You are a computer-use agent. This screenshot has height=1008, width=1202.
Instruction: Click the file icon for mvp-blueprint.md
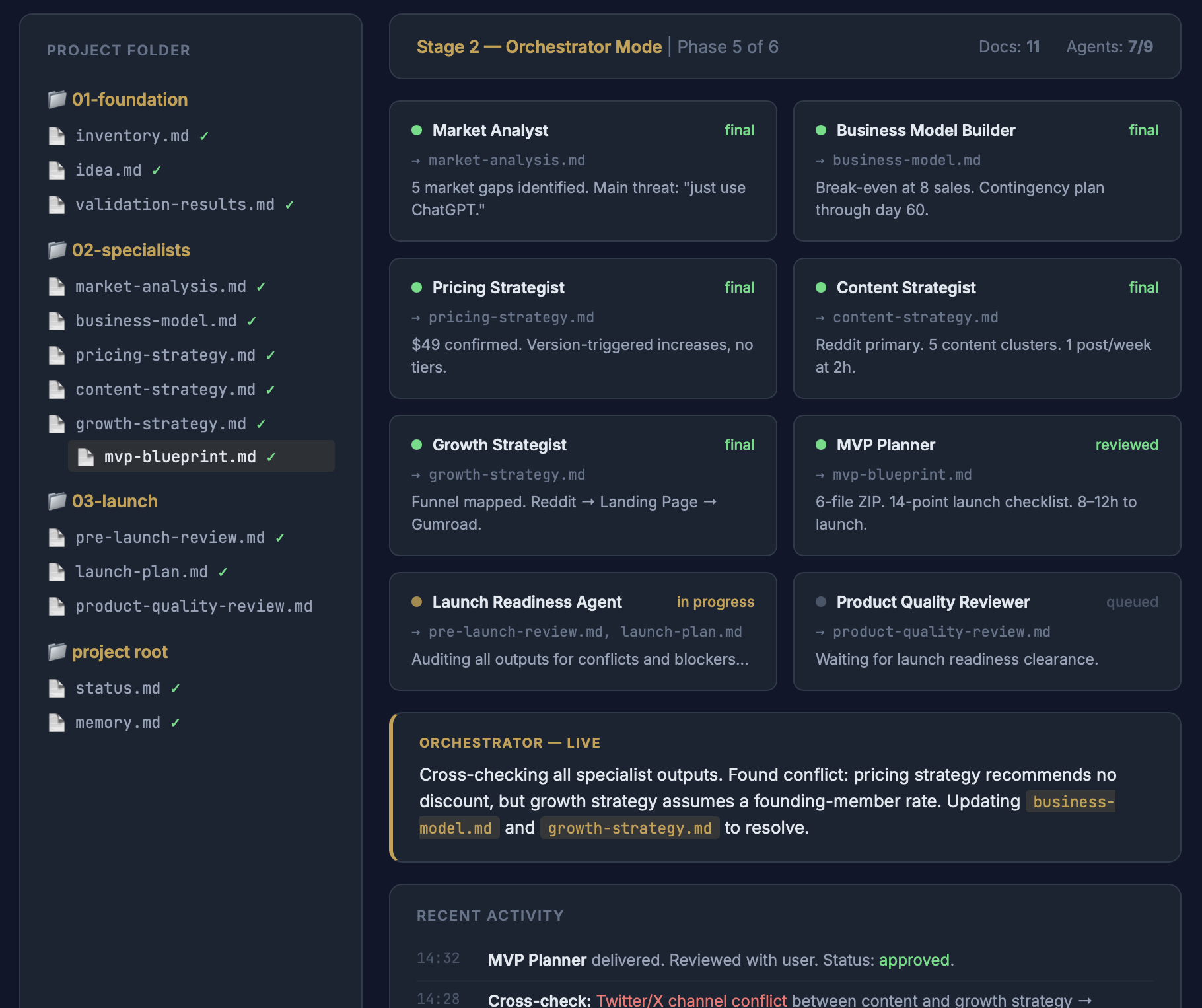tap(85, 456)
